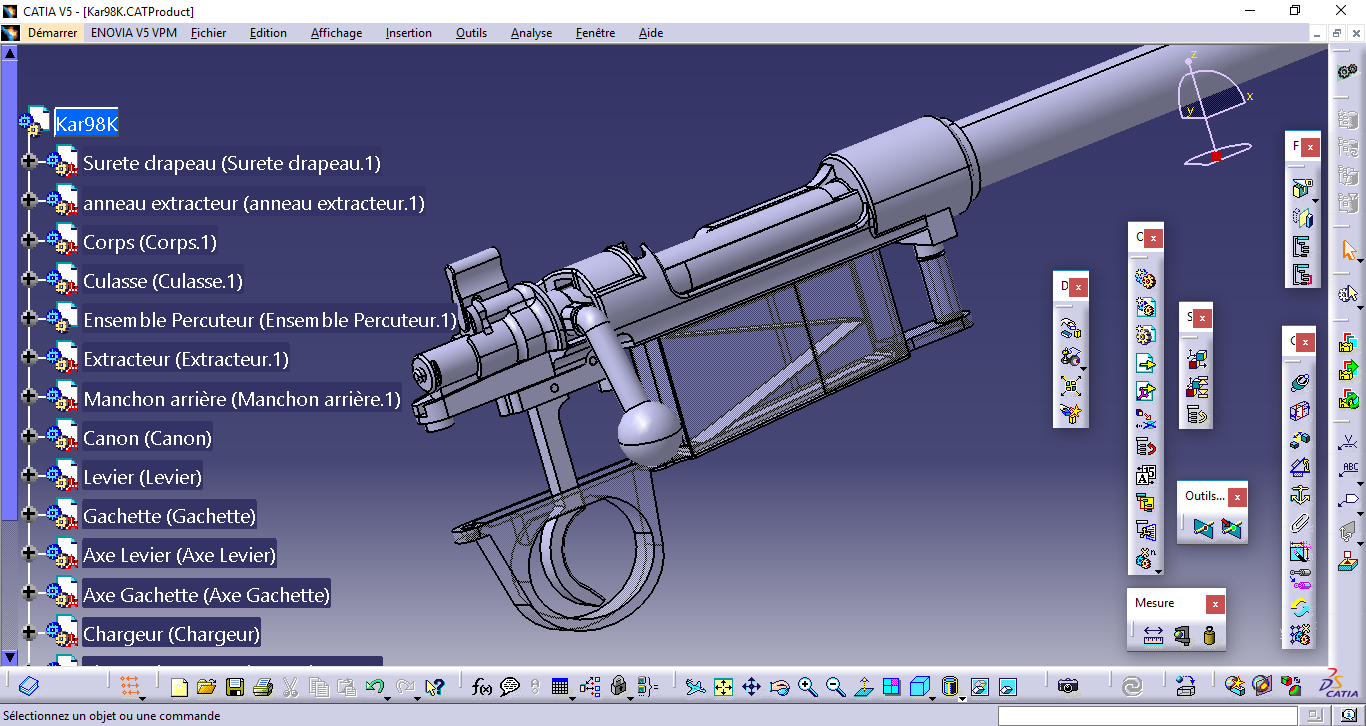This screenshot has height=726, width=1366.
Task: Toggle Hide/Show on selected element
Action: [980, 687]
